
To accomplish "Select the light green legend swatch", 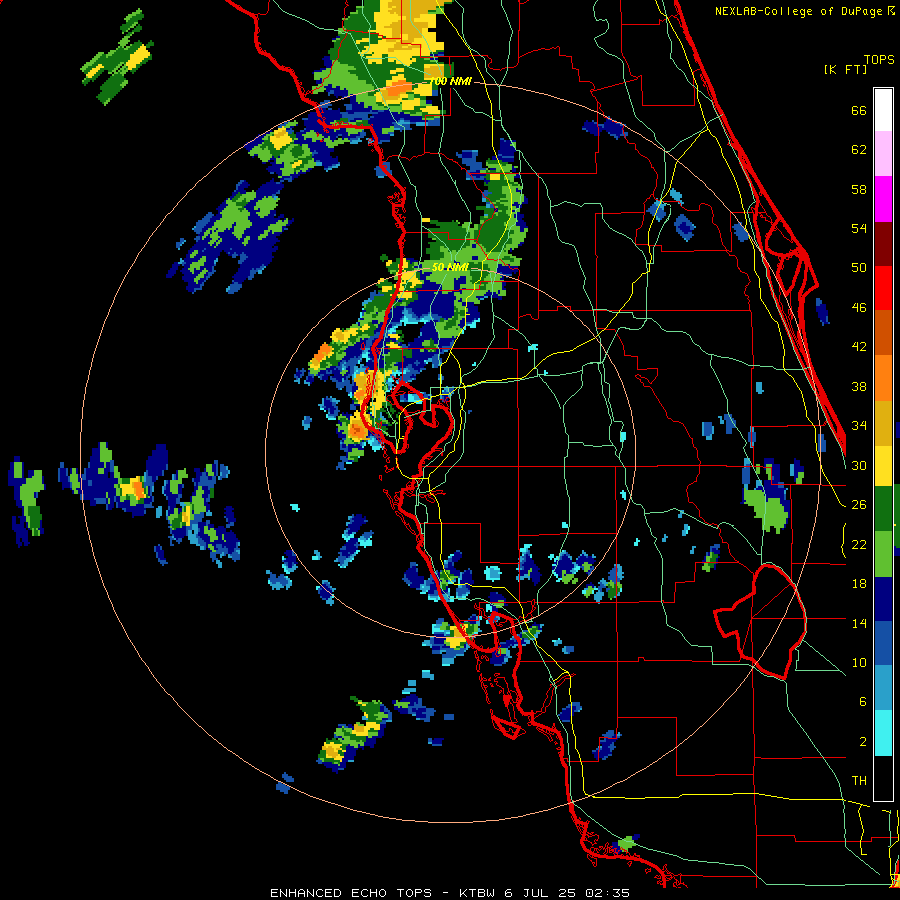I will (883, 554).
